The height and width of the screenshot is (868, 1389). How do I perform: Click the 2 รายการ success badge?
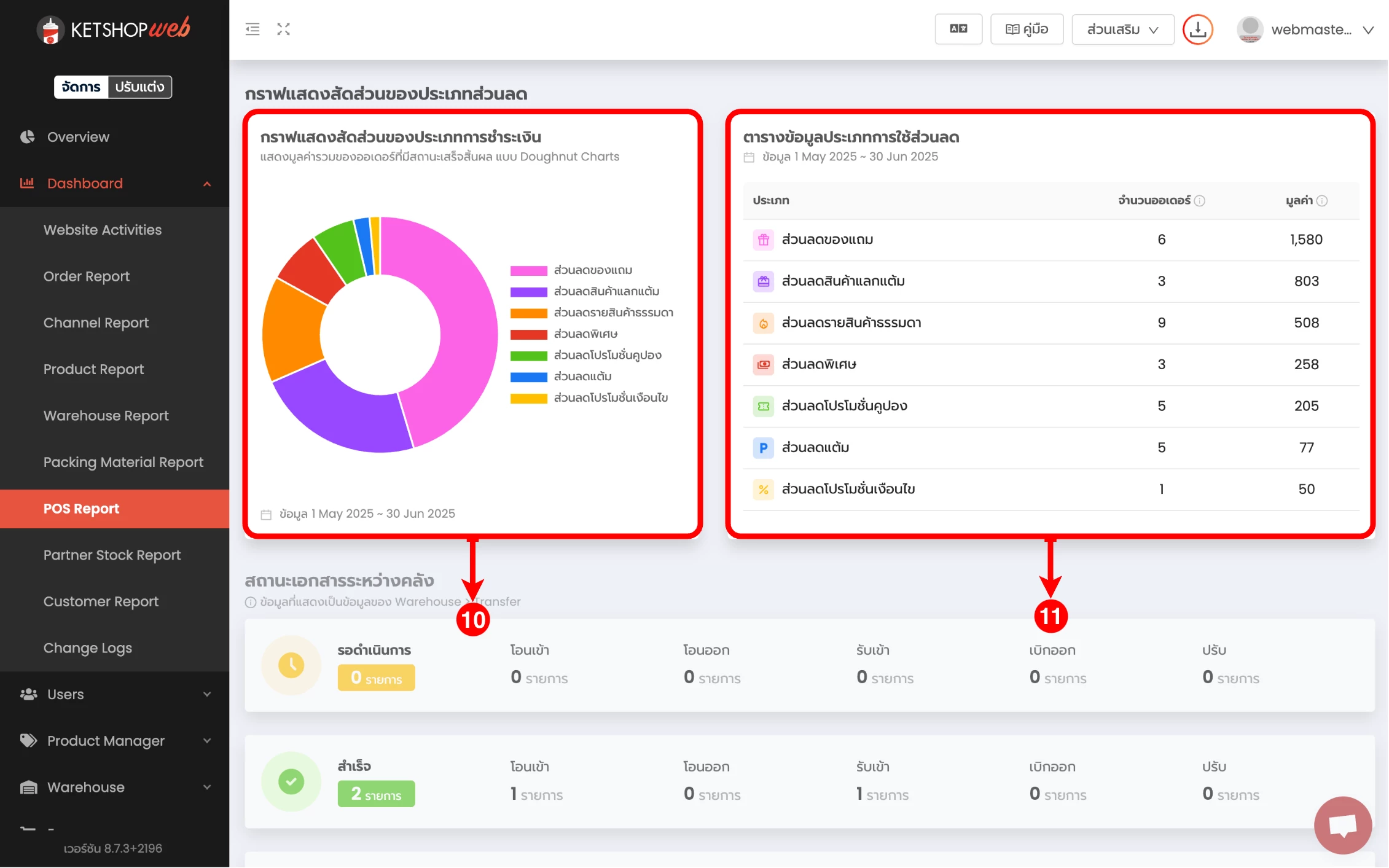click(376, 794)
